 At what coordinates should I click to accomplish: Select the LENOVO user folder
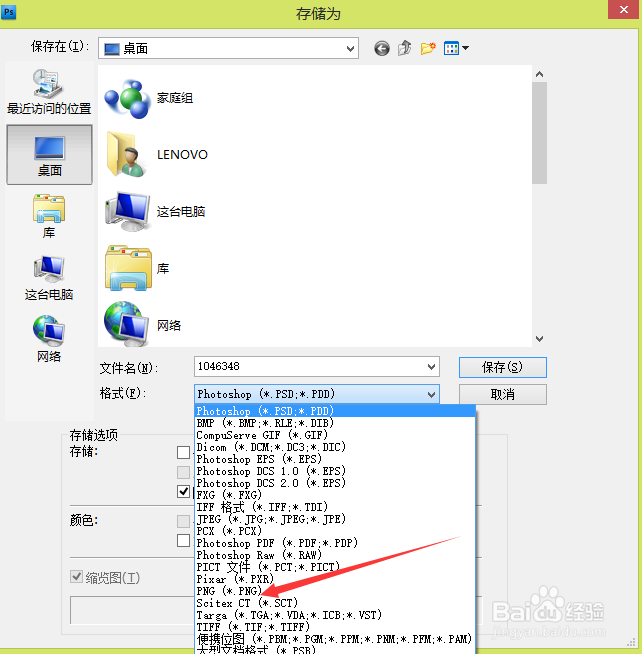click(x=156, y=155)
